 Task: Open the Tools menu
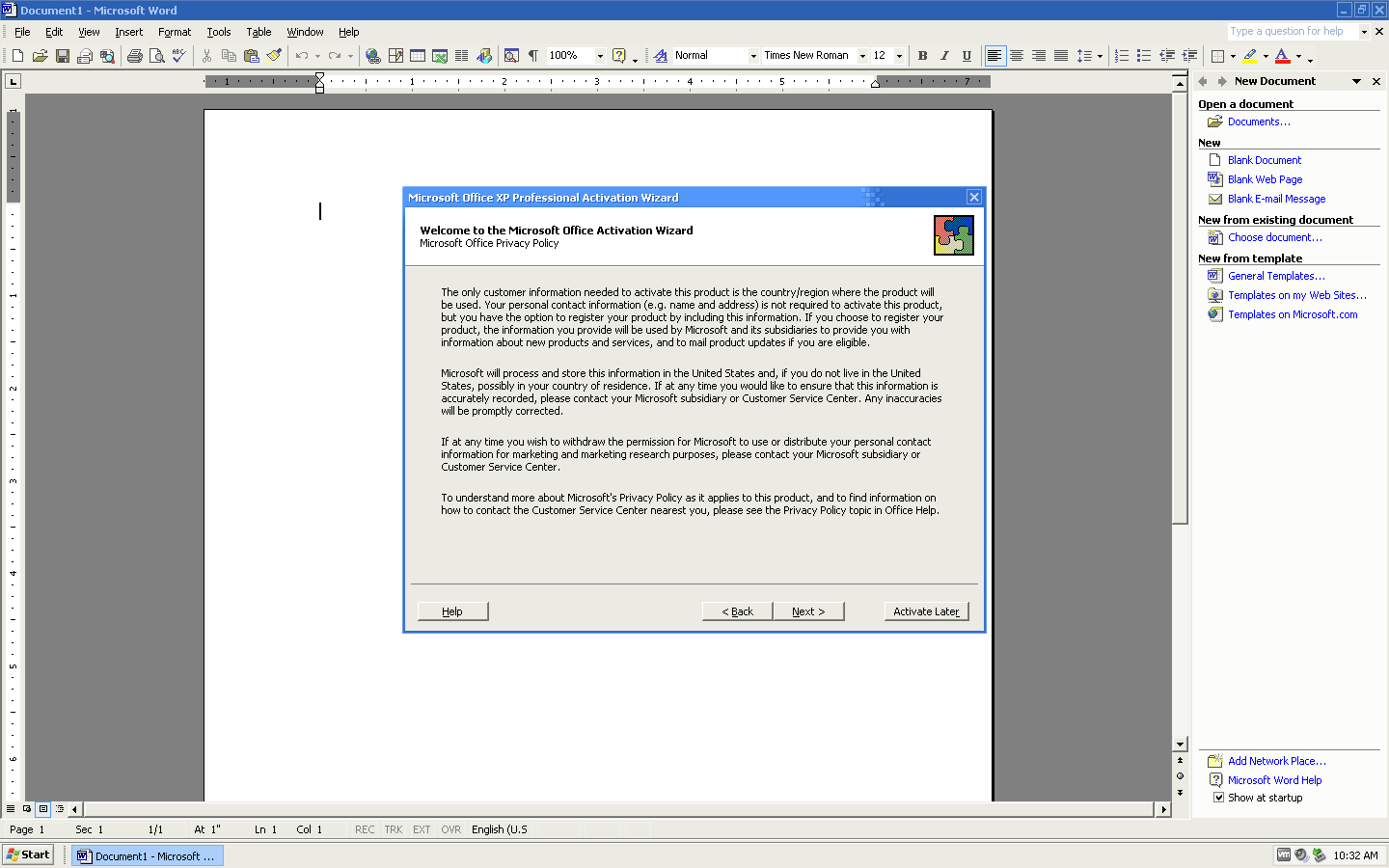219,32
